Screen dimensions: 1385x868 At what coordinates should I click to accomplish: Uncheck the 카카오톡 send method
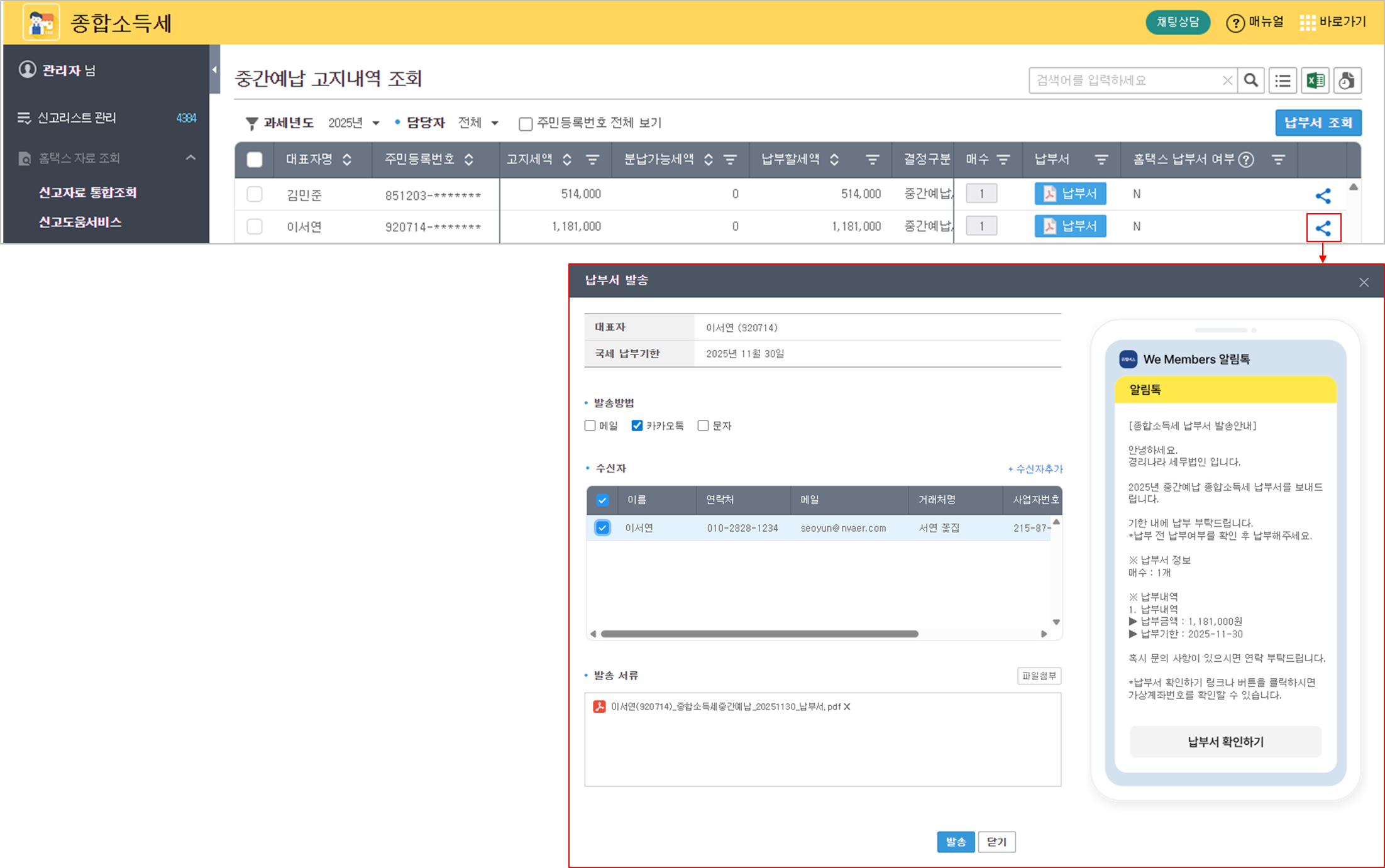coord(637,426)
